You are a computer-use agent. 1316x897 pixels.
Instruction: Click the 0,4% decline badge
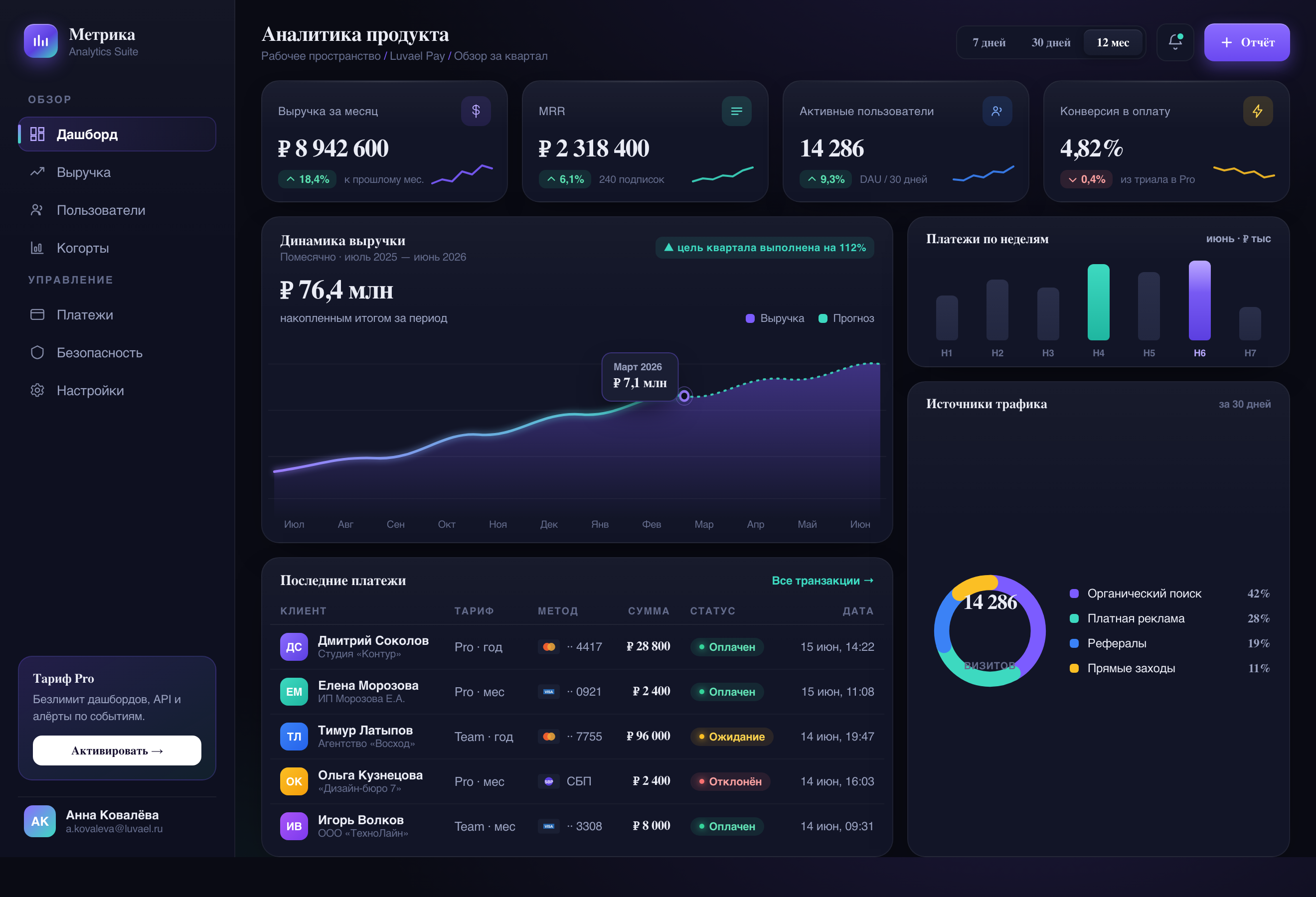pyautogui.click(x=1086, y=179)
